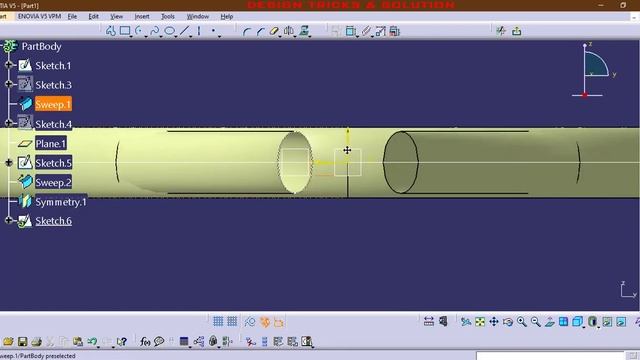Open the Help menu
Screen dimensions: 640x360
pyautogui.click(x=227, y=16)
